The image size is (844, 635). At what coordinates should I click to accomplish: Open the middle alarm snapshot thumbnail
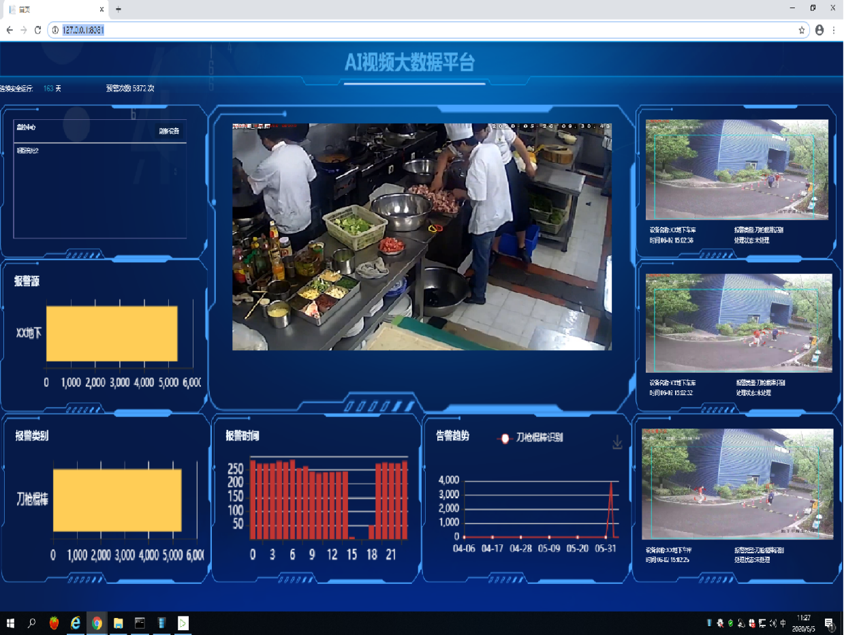738,323
